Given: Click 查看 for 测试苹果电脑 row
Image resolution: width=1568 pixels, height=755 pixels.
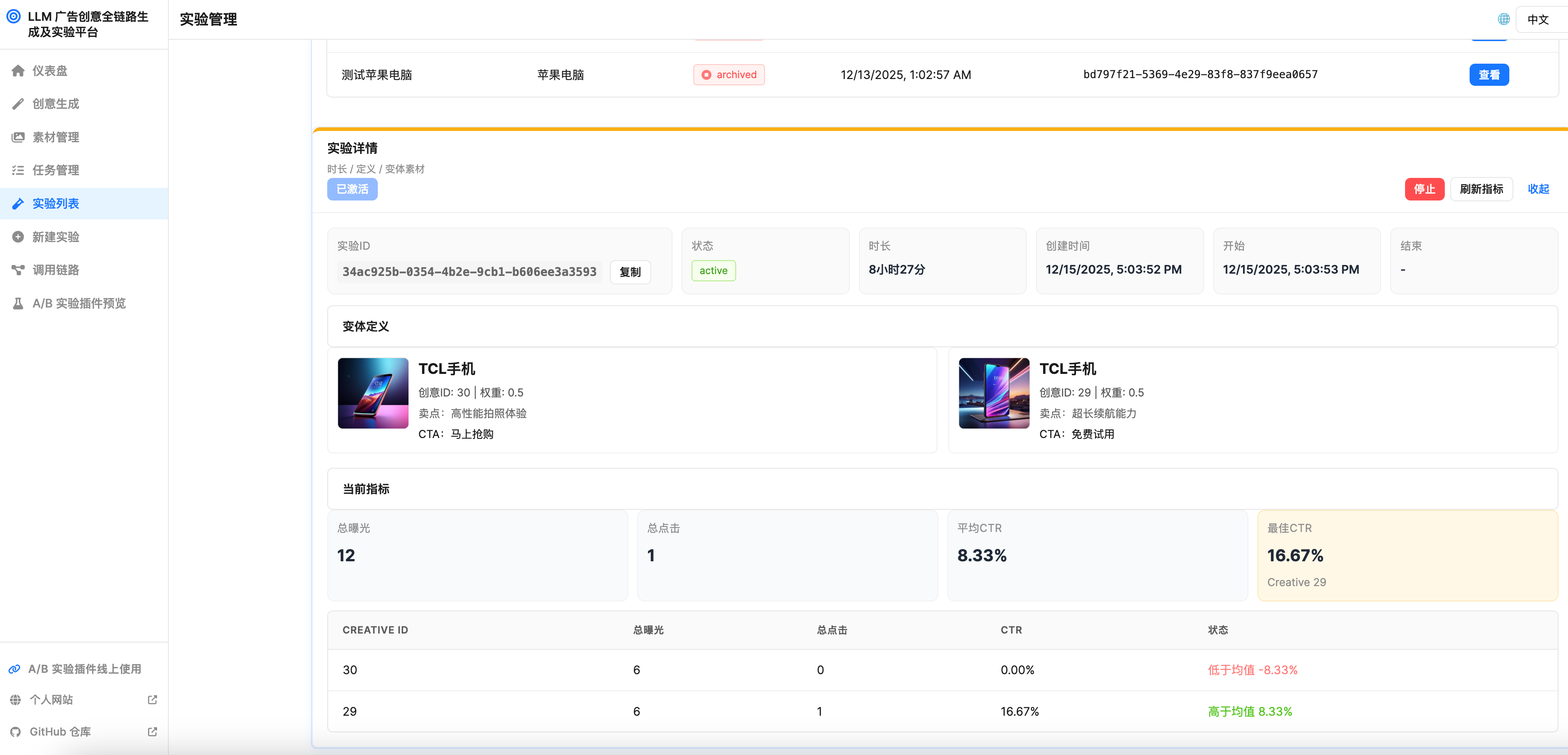Looking at the screenshot, I should (1489, 75).
